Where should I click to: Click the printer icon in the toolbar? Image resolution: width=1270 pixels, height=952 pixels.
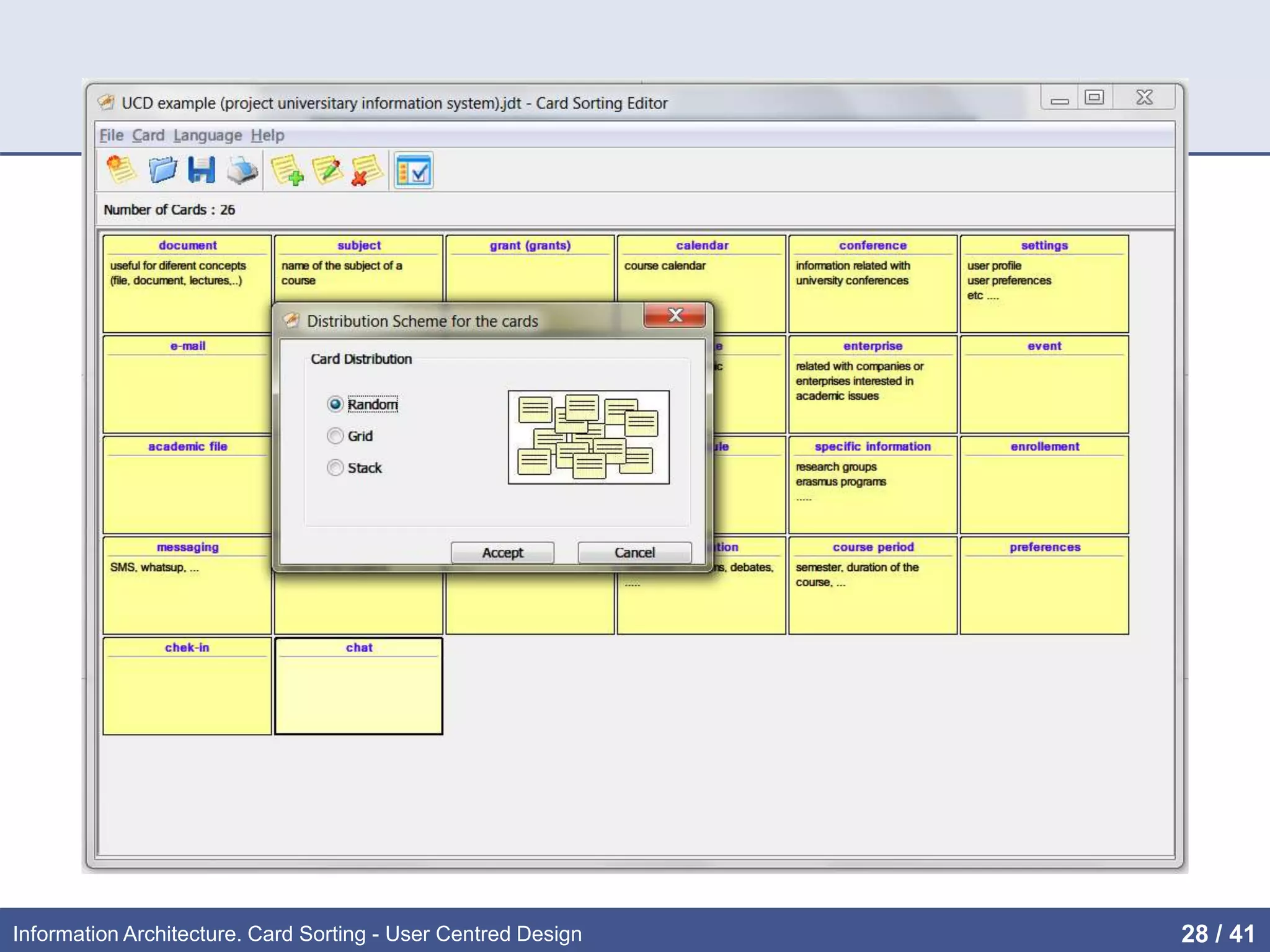[x=242, y=170]
